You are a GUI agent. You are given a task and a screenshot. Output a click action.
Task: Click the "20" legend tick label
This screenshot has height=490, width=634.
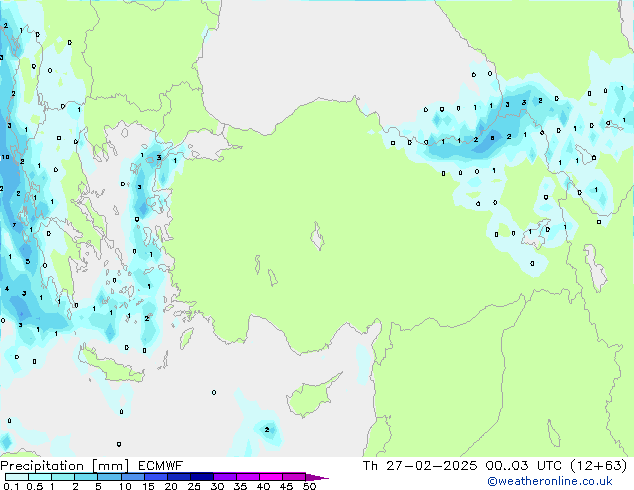(171, 486)
